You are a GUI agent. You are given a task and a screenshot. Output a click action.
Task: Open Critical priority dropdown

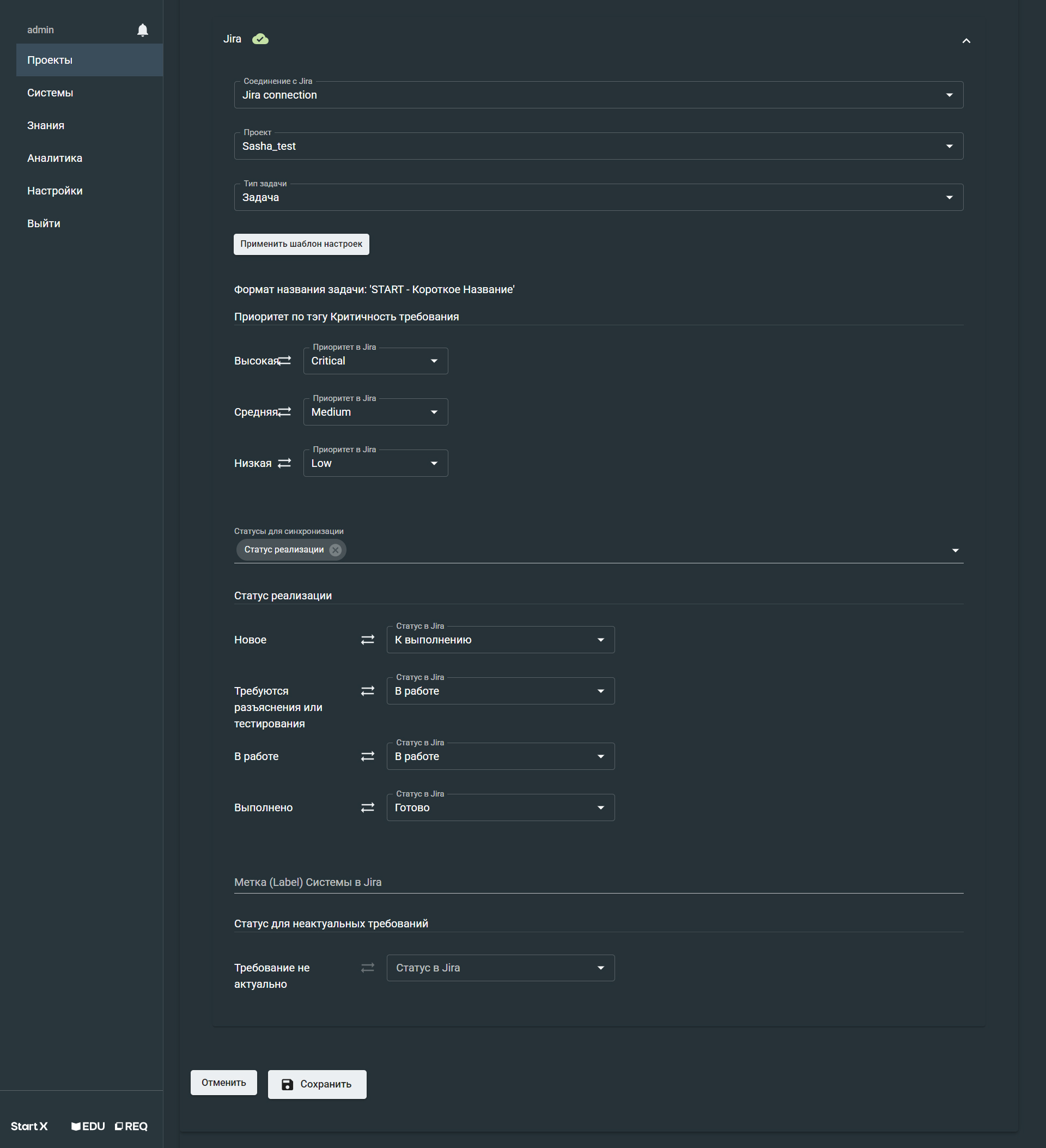click(x=375, y=361)
